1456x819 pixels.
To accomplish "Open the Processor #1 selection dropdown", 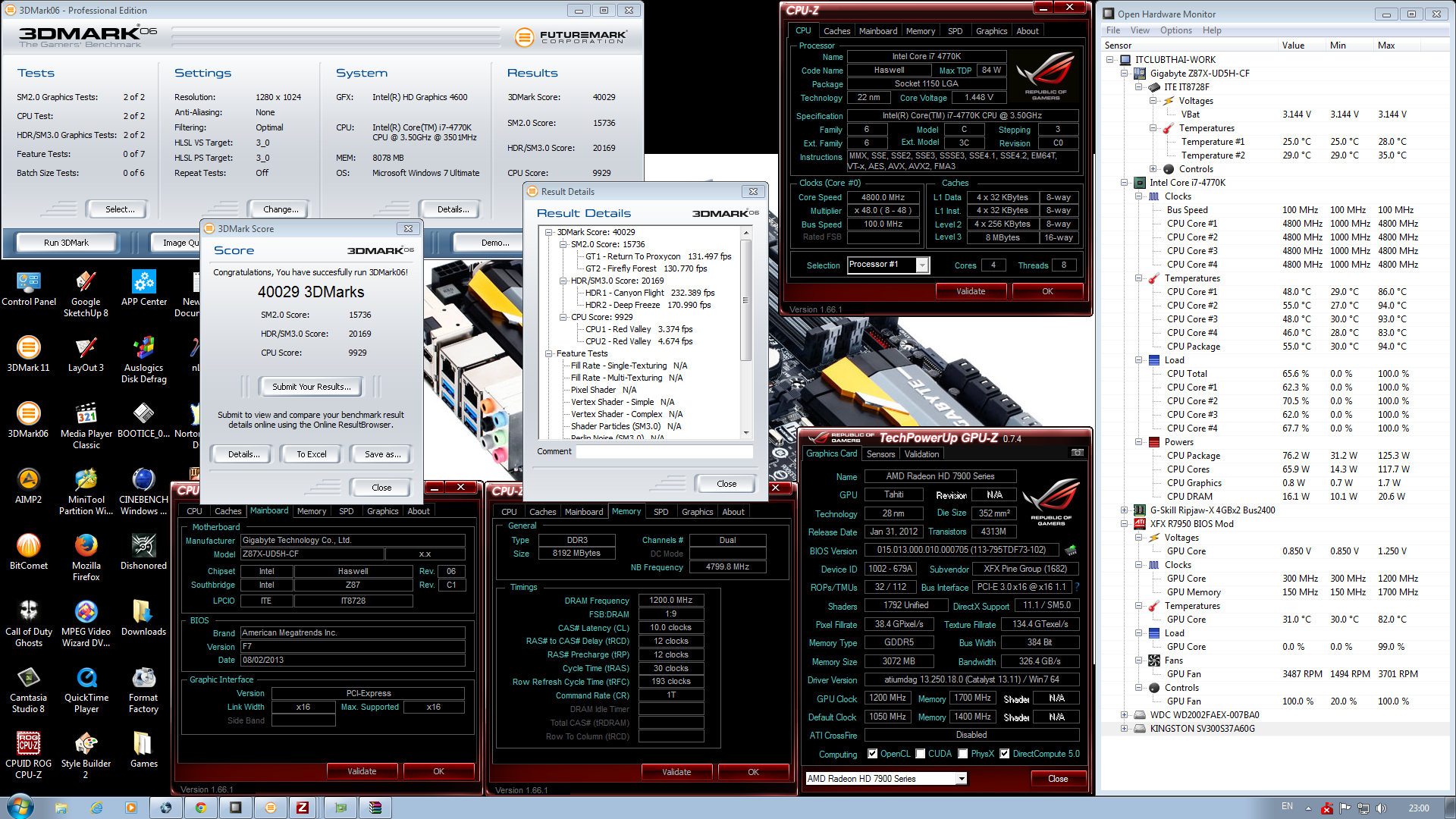I will pos(922,265).
